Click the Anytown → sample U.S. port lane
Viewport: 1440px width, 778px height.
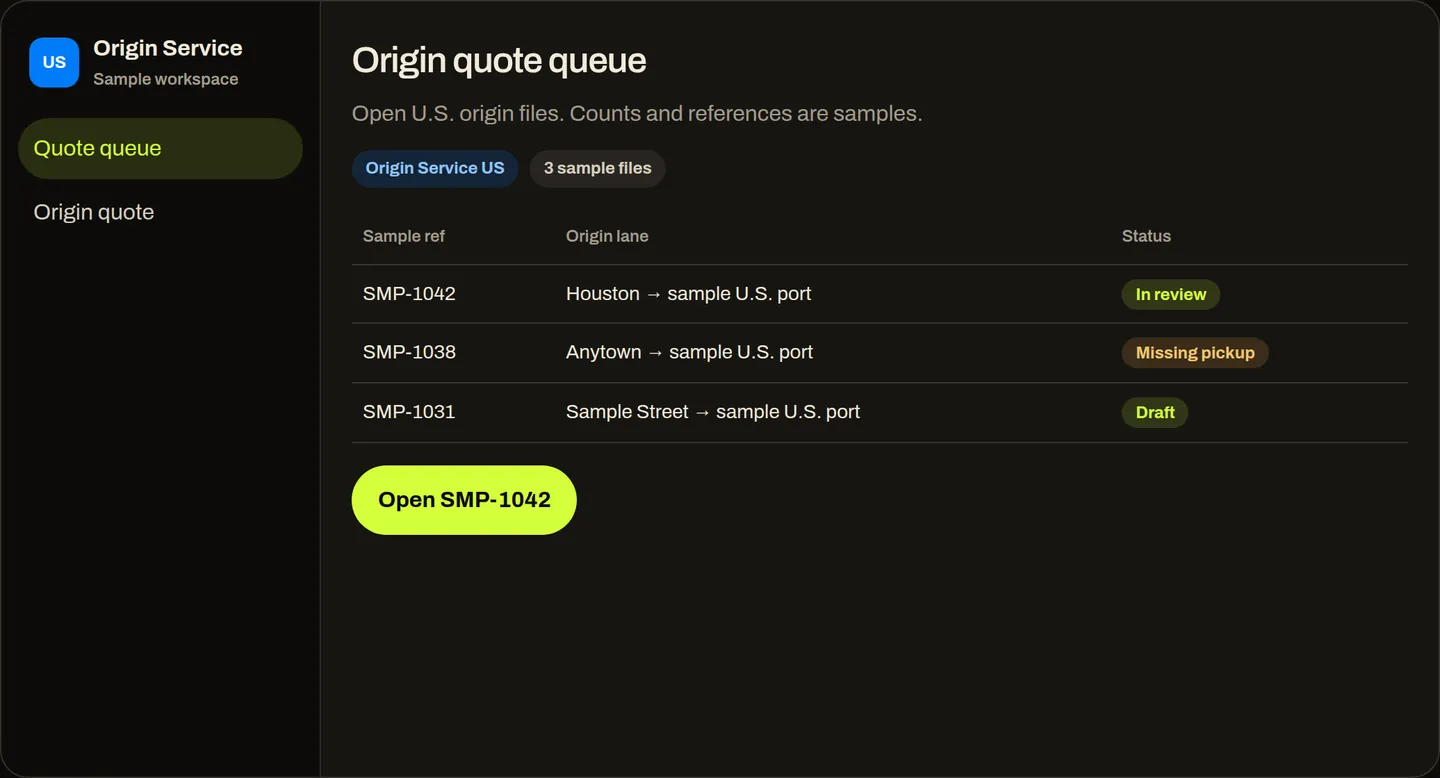pyautogui.click(x=690, y=352)
